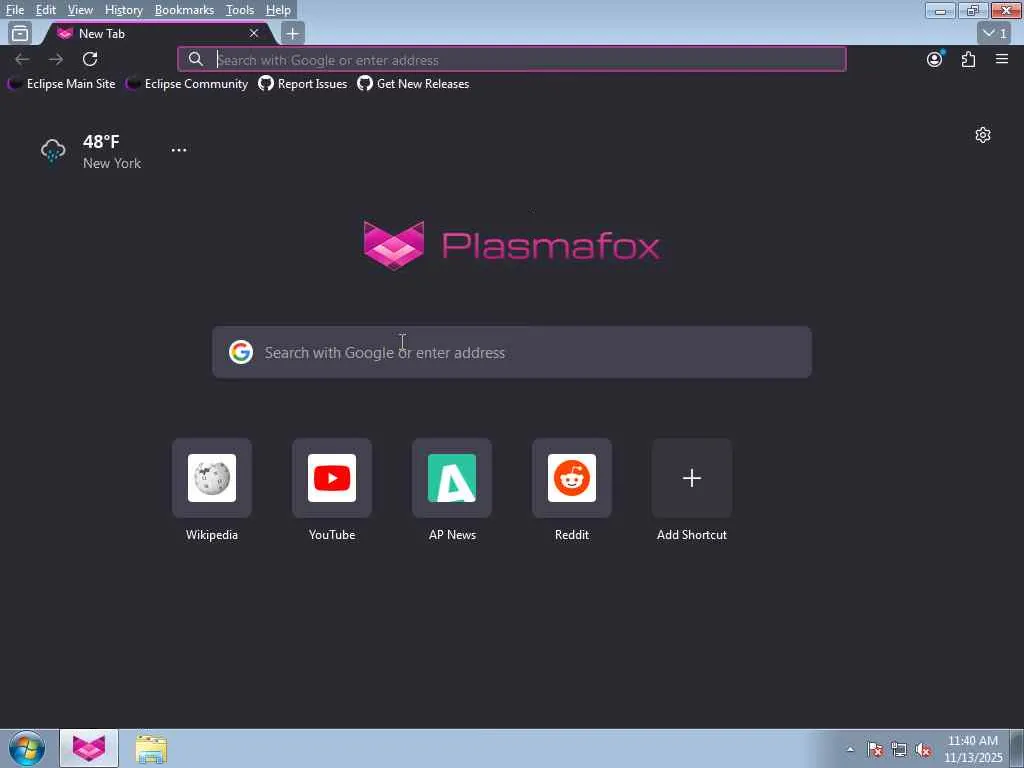Viewport: 1024px width, 768px height.
Task: Open Eclipse Main Site bookmark
Action: click(61, 84)
